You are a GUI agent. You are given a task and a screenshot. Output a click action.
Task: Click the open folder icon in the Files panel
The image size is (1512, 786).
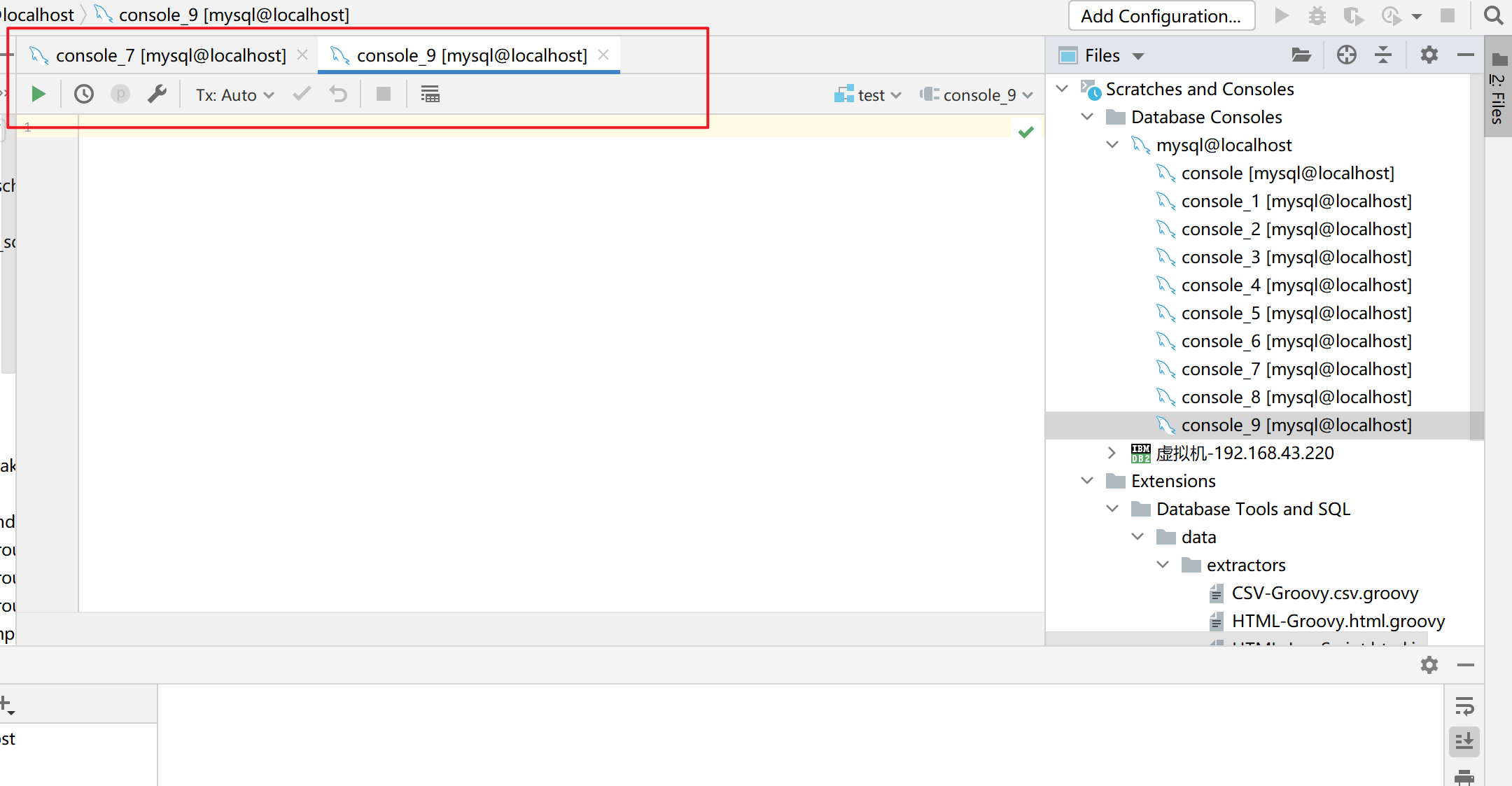click(x=1301, y=55)
